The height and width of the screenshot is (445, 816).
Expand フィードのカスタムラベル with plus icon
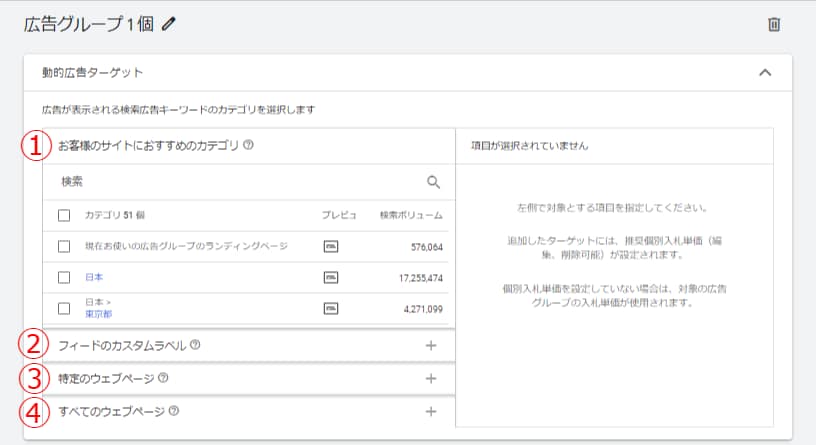[431, 345]
